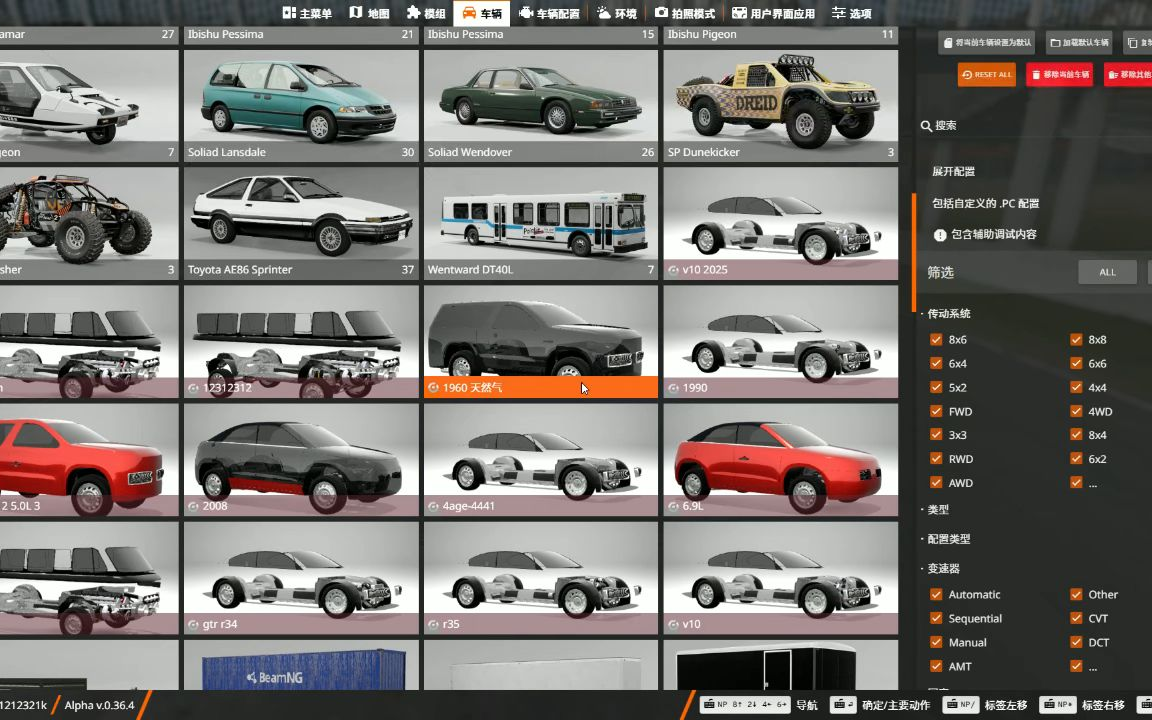Uncheck the Automatic transmission checkbox
This screenshot has height=720, width=1152.
[x=936, y=594]
